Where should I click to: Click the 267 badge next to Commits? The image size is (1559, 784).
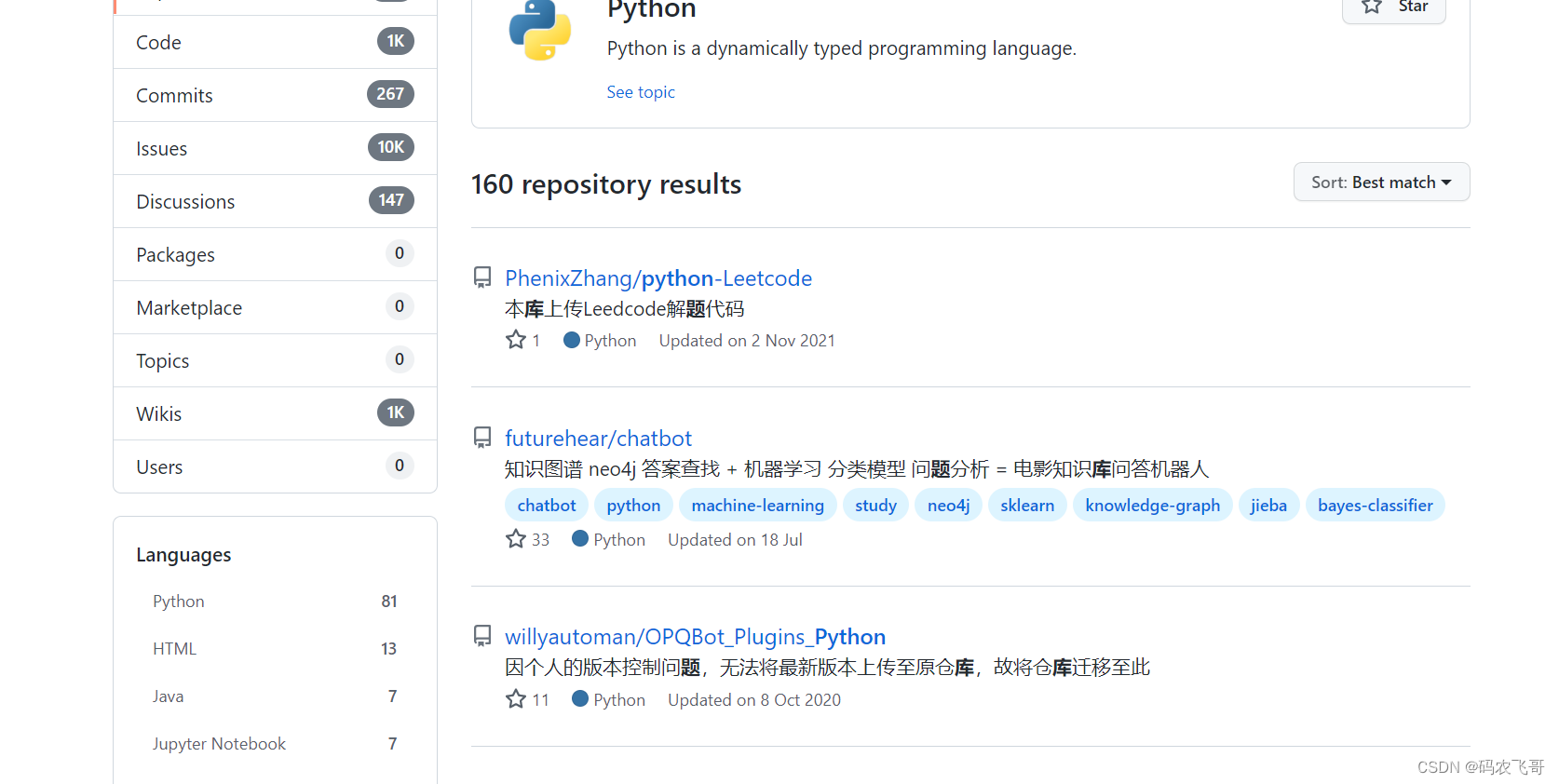click(x=390, y=94)
